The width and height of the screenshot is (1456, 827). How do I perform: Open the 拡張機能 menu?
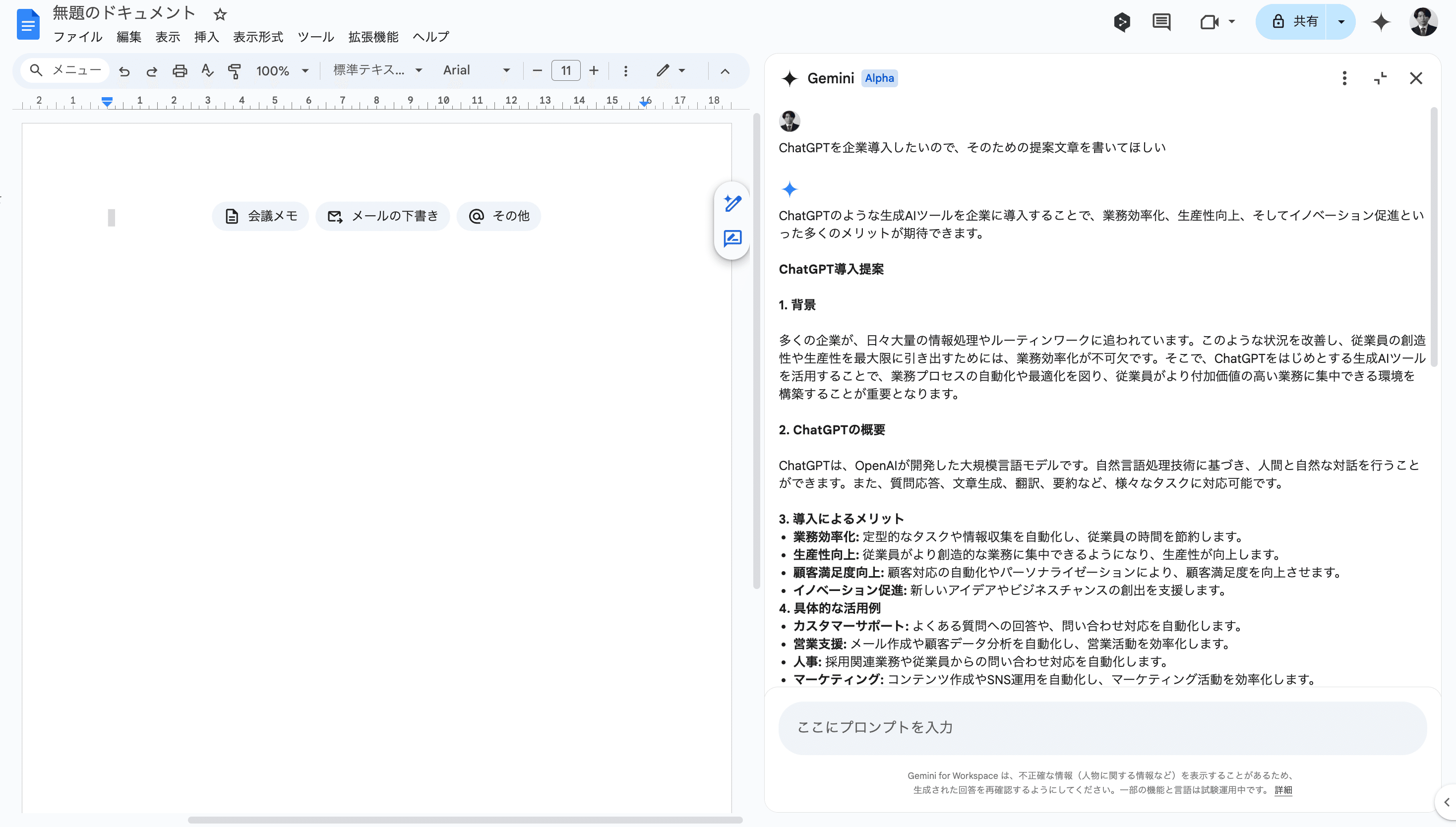click(373, 37)
